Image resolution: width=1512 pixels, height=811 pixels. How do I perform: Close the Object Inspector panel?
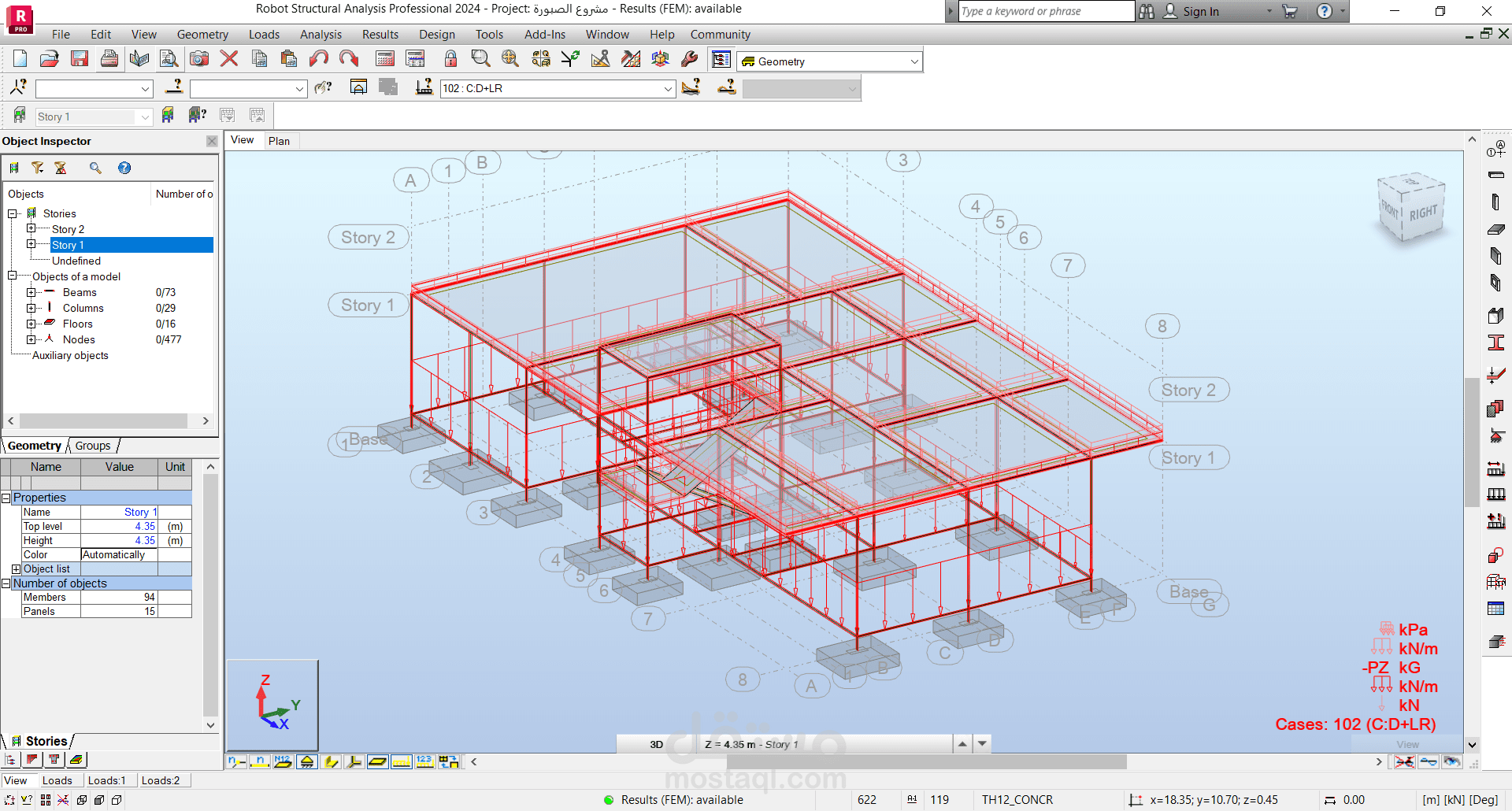[212, 141]
